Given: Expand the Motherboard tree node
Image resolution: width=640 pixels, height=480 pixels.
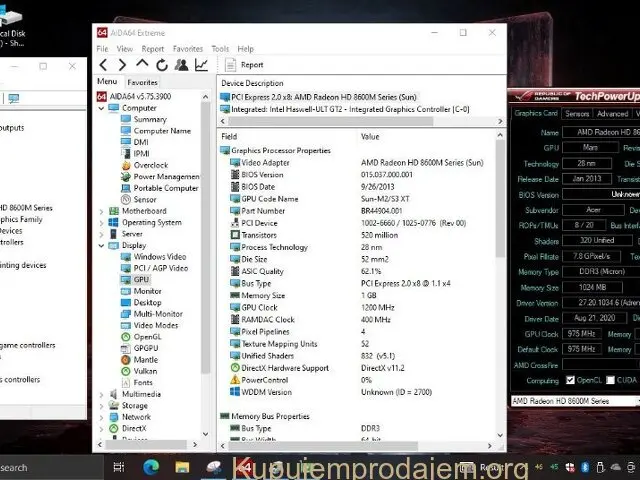Looking at the screenshot, I should (x=101, y=211).
